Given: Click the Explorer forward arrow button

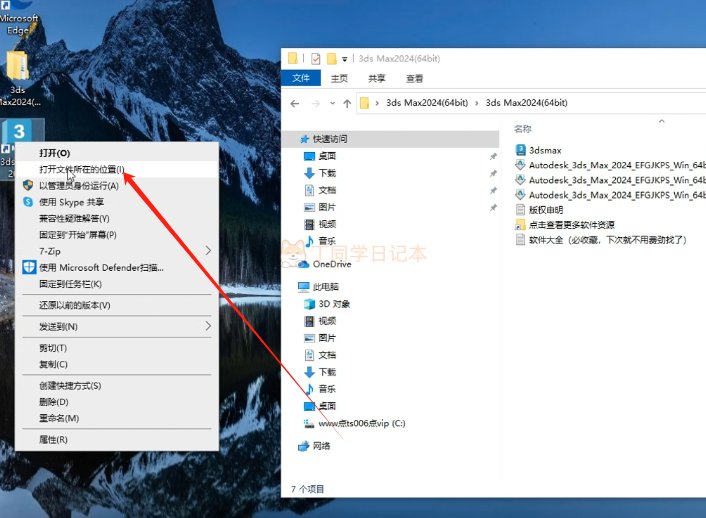Looking at the screenshot, I should coord(316,104).
